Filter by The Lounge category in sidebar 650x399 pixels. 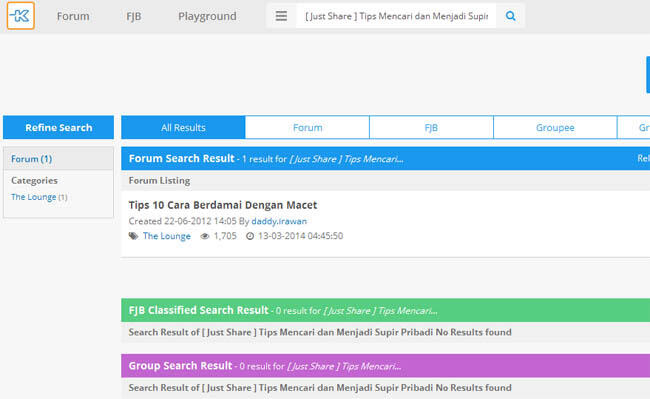tap(34, 197)
